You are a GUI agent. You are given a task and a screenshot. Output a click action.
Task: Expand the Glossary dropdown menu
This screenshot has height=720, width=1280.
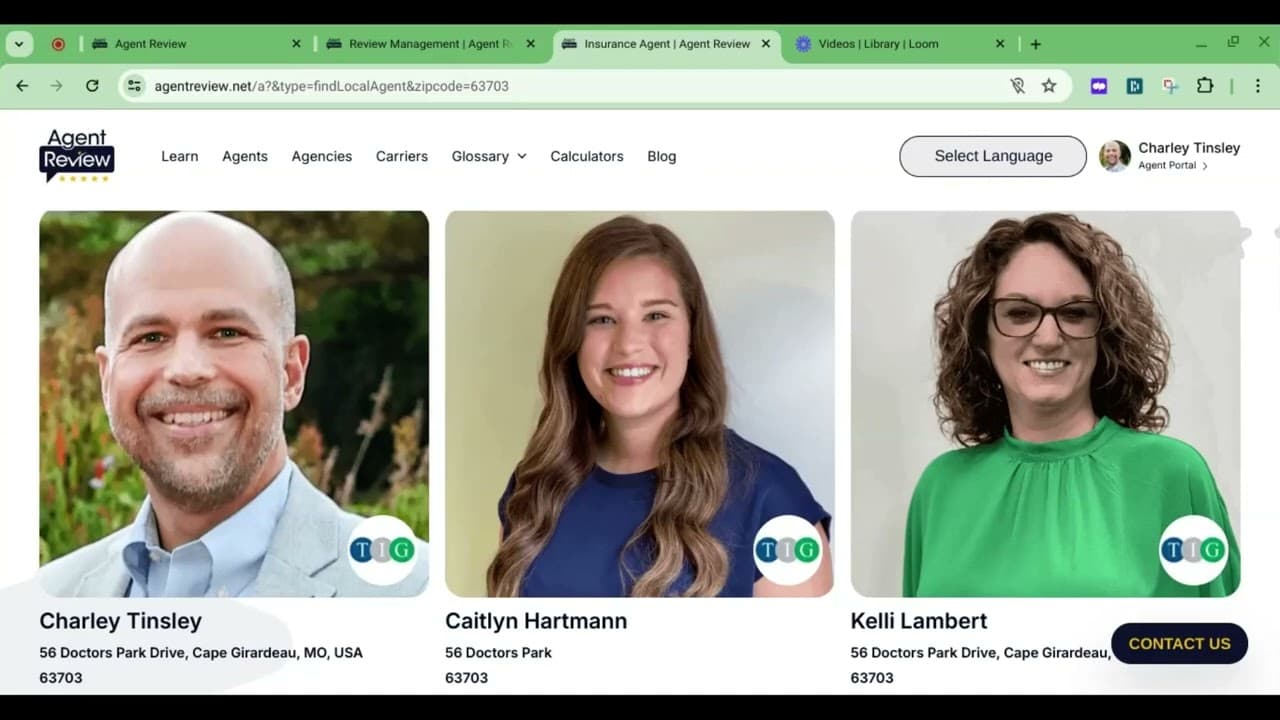pos(488,156)
